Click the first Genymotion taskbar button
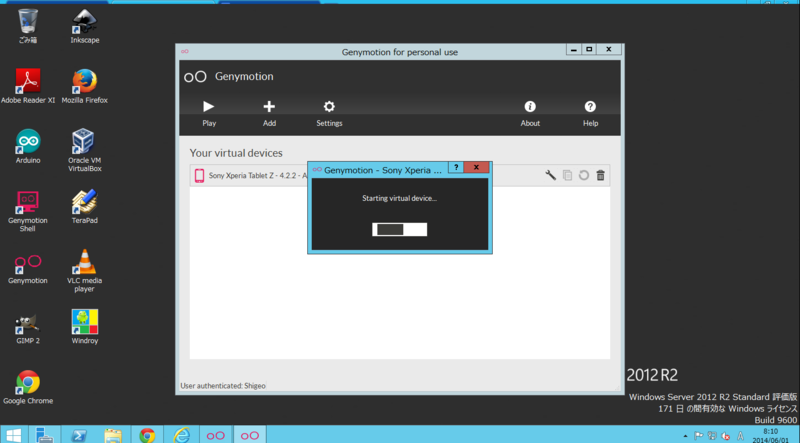 point(215,435)
